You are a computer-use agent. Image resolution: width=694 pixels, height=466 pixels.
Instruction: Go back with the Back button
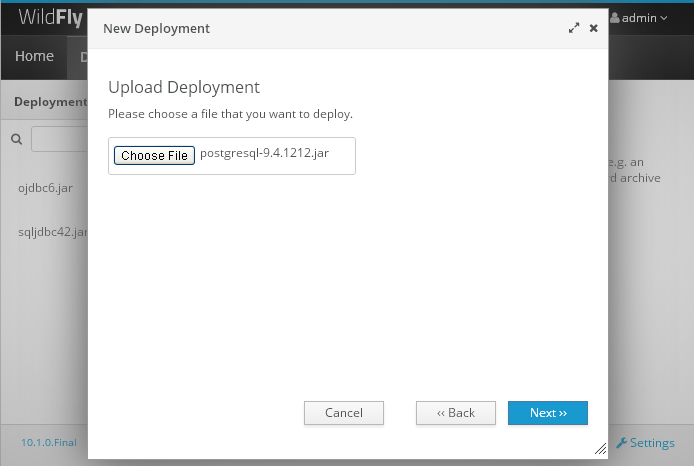click(455, 413)
